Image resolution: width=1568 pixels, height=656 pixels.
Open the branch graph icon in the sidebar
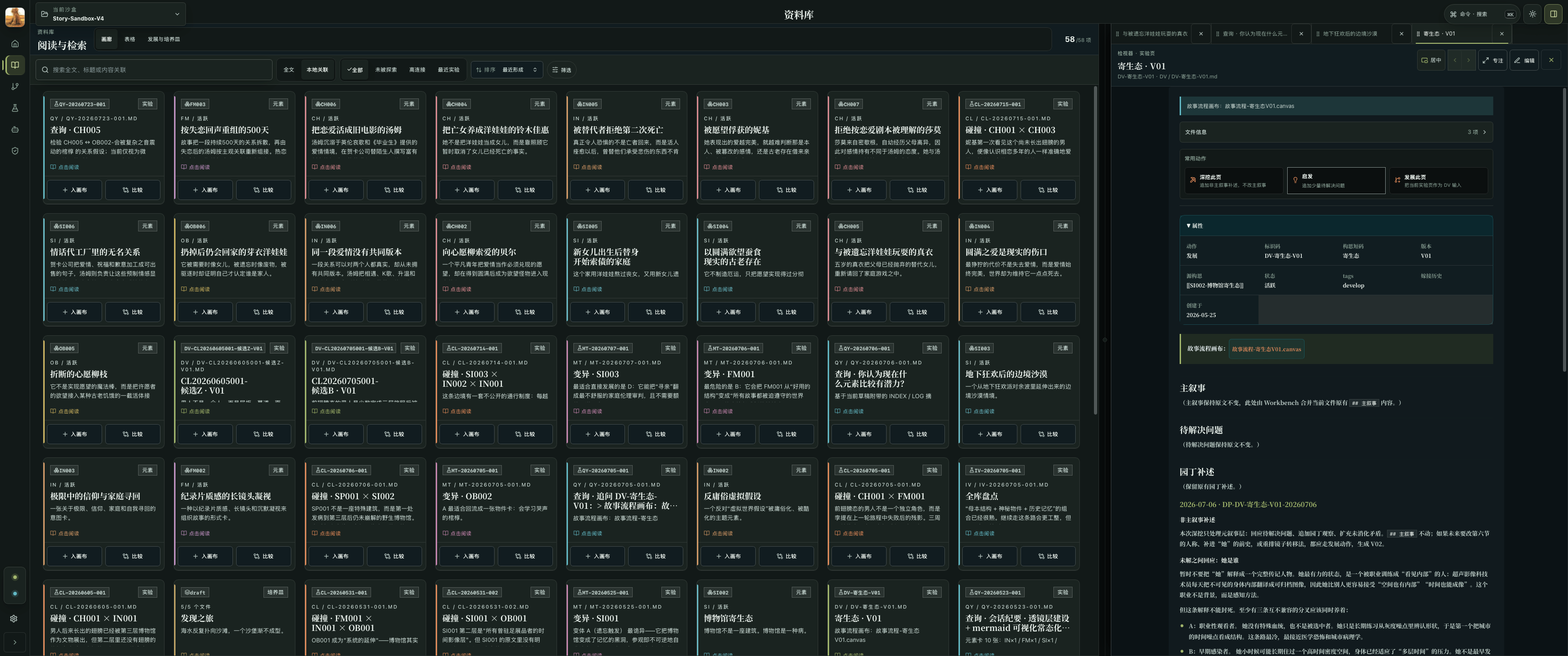pos(15,87)
